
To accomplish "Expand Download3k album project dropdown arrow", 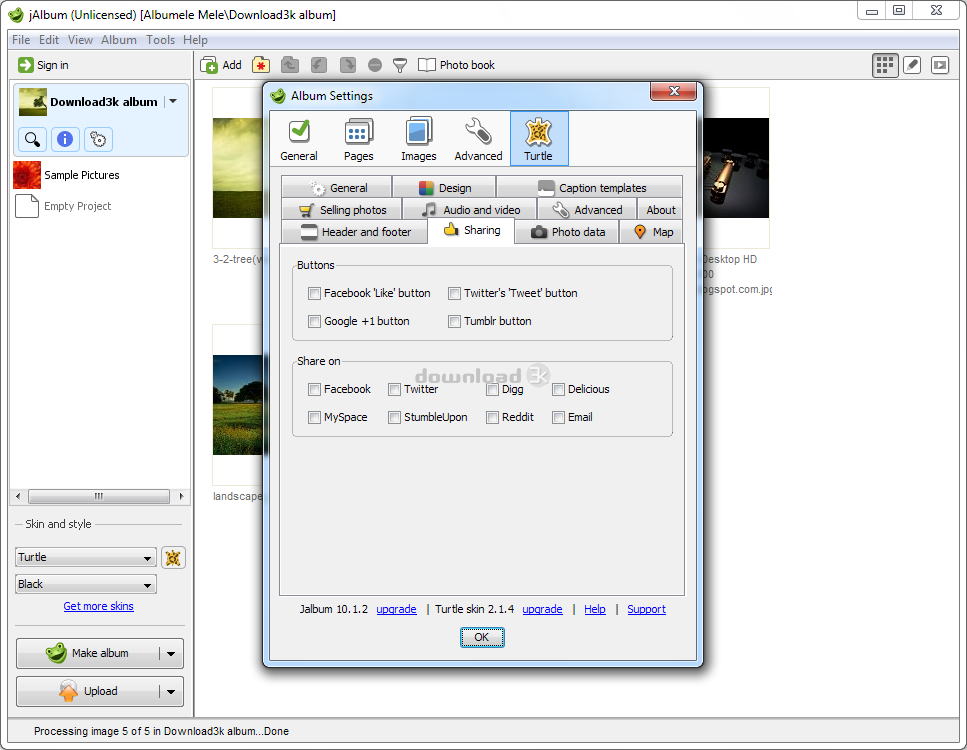I will pos(174,101).
